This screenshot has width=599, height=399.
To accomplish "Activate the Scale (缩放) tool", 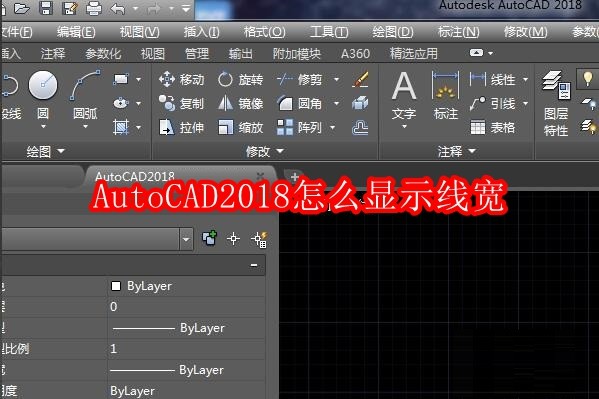I will (240, 127).
